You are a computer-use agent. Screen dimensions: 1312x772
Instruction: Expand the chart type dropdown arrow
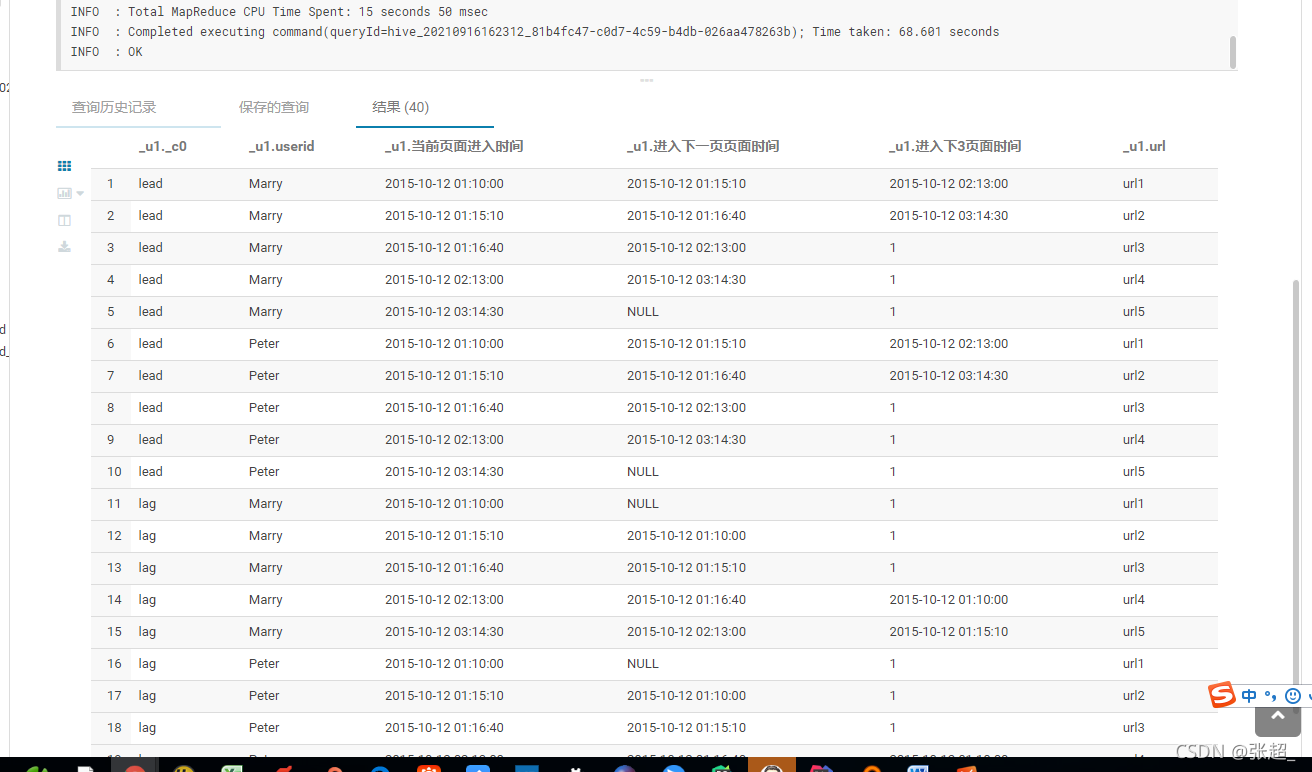click(80, 194)
